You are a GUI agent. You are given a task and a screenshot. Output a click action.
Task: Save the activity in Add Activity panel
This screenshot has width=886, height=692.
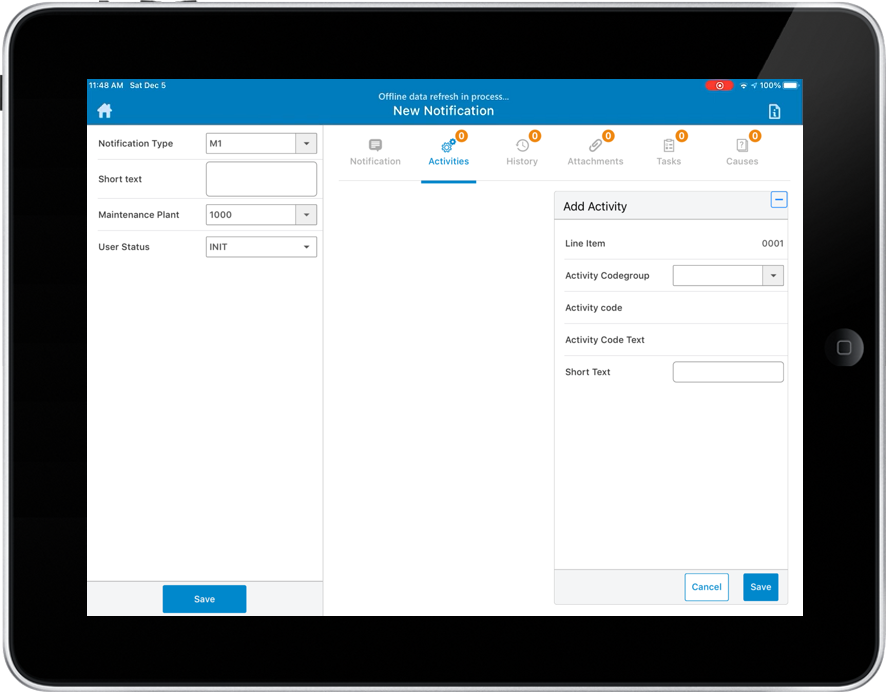point(761,587)
